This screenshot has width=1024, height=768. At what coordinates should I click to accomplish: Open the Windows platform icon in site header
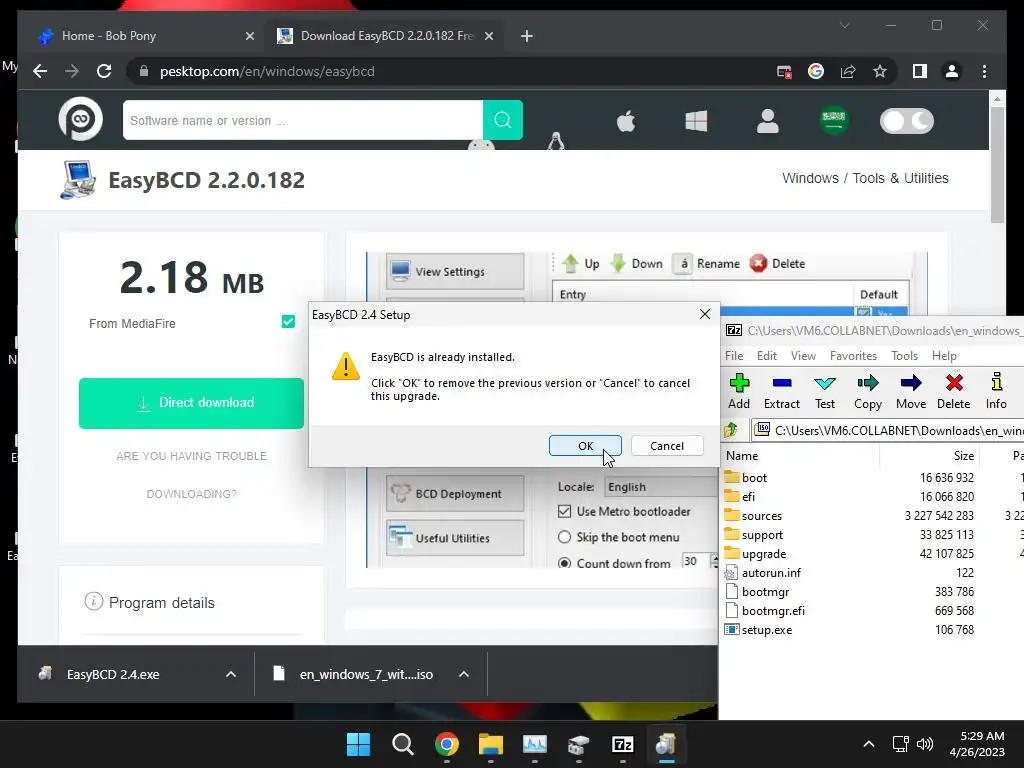[696, 121]
